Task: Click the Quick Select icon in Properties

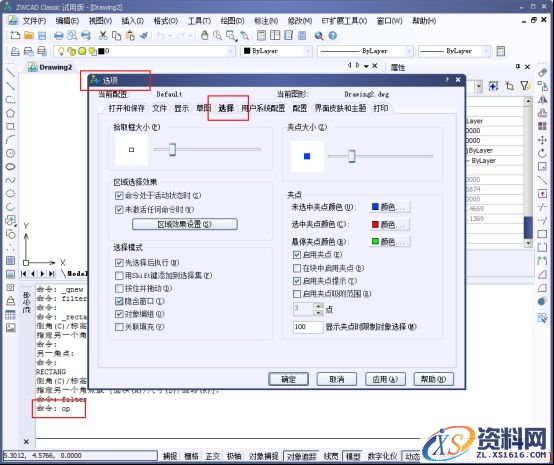Action: point(525,86)
